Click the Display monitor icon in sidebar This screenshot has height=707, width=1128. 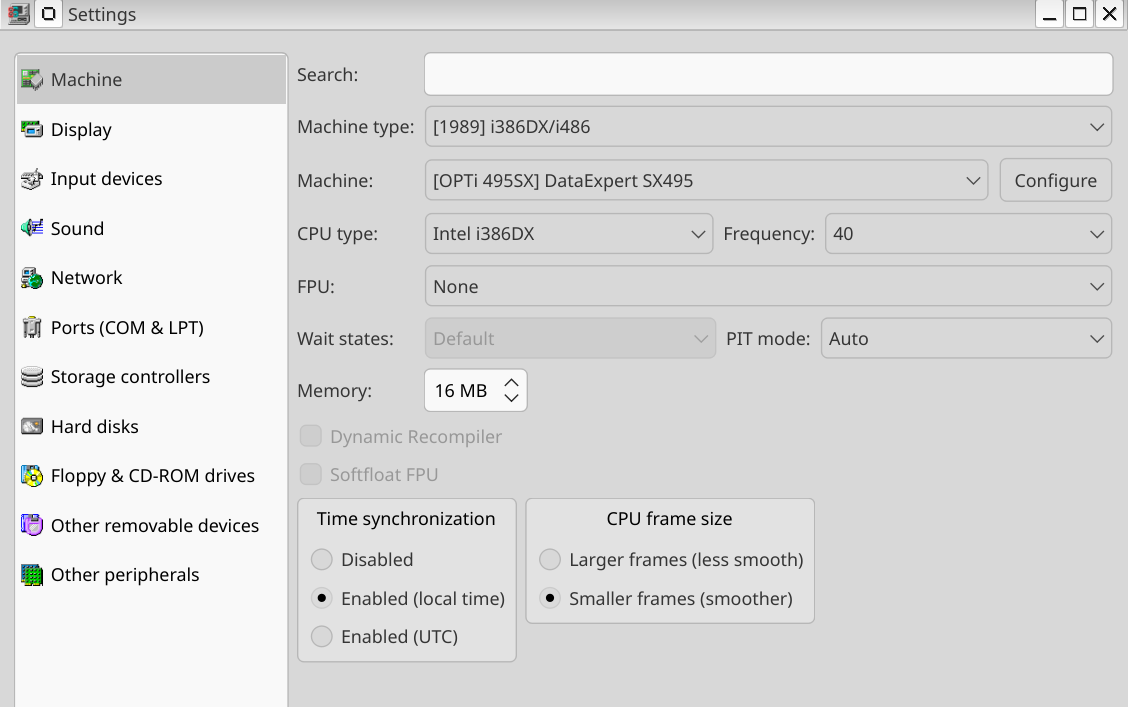tap(32, 130)
